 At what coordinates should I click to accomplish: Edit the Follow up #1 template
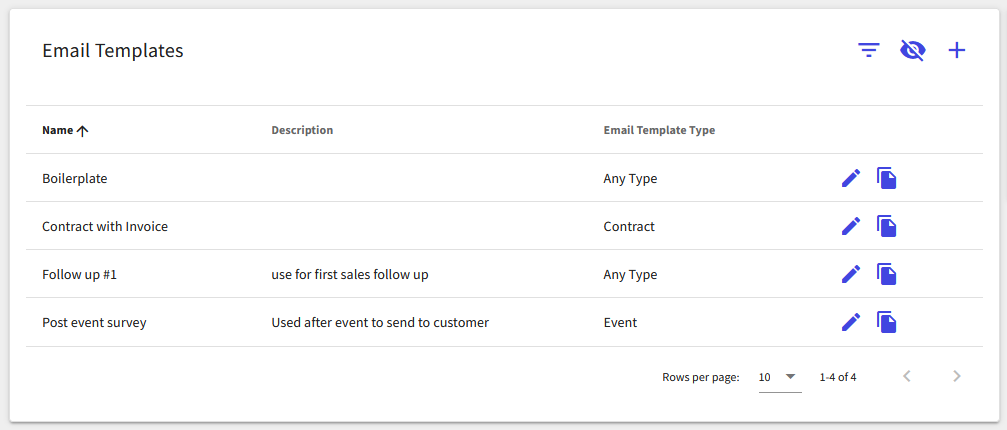(851, 275)
